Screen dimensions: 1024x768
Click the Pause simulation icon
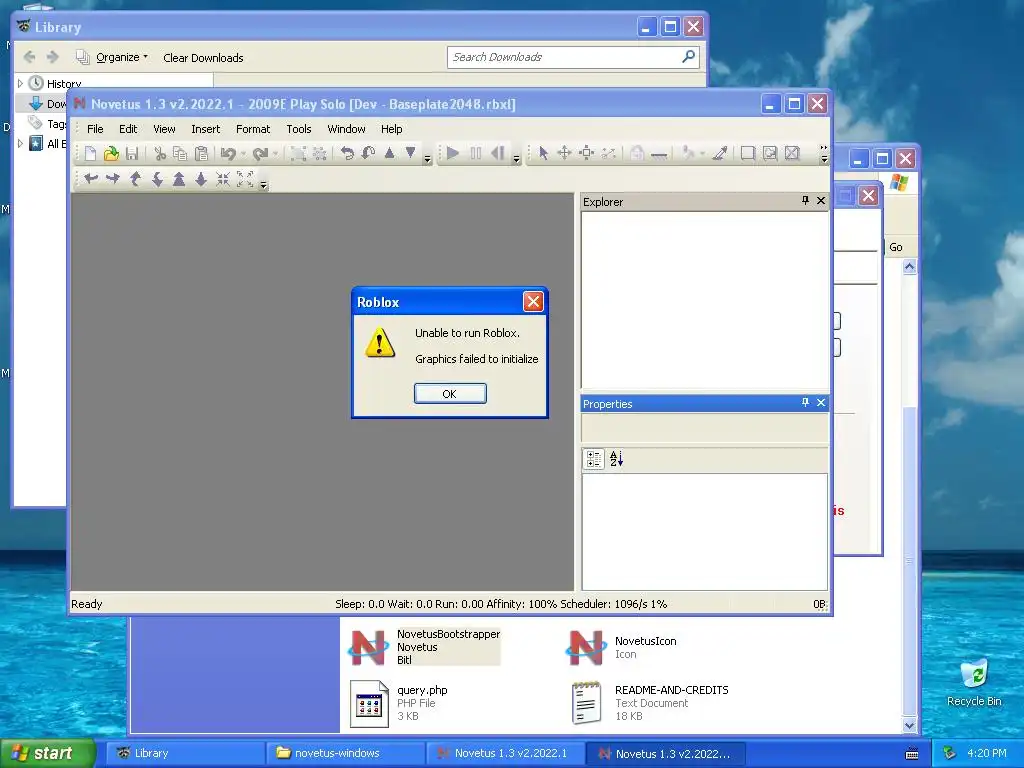pyautogui.click(x=475, y=153)
